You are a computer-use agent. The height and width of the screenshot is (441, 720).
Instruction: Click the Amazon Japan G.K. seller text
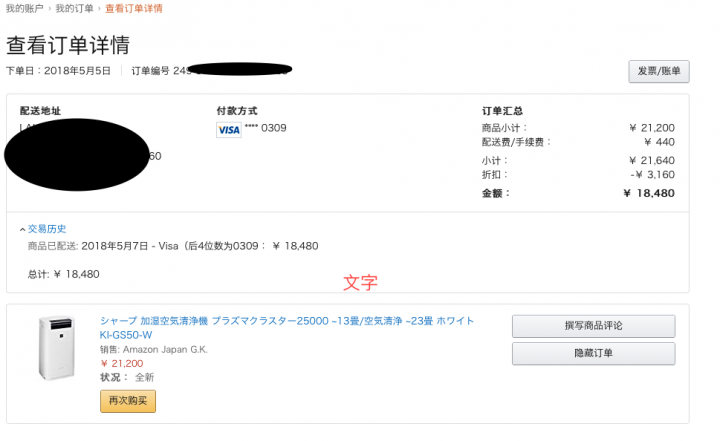(165, 350)
